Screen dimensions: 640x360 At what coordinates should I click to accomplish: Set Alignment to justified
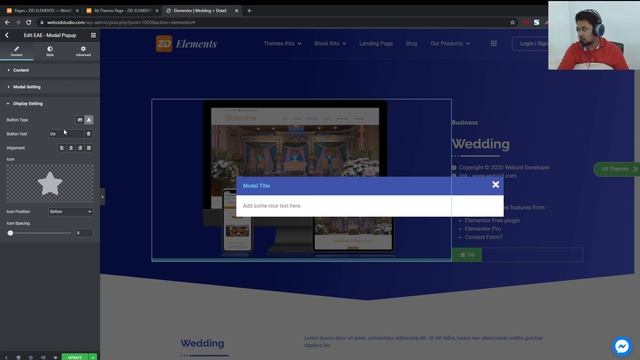tap(89, 148)
